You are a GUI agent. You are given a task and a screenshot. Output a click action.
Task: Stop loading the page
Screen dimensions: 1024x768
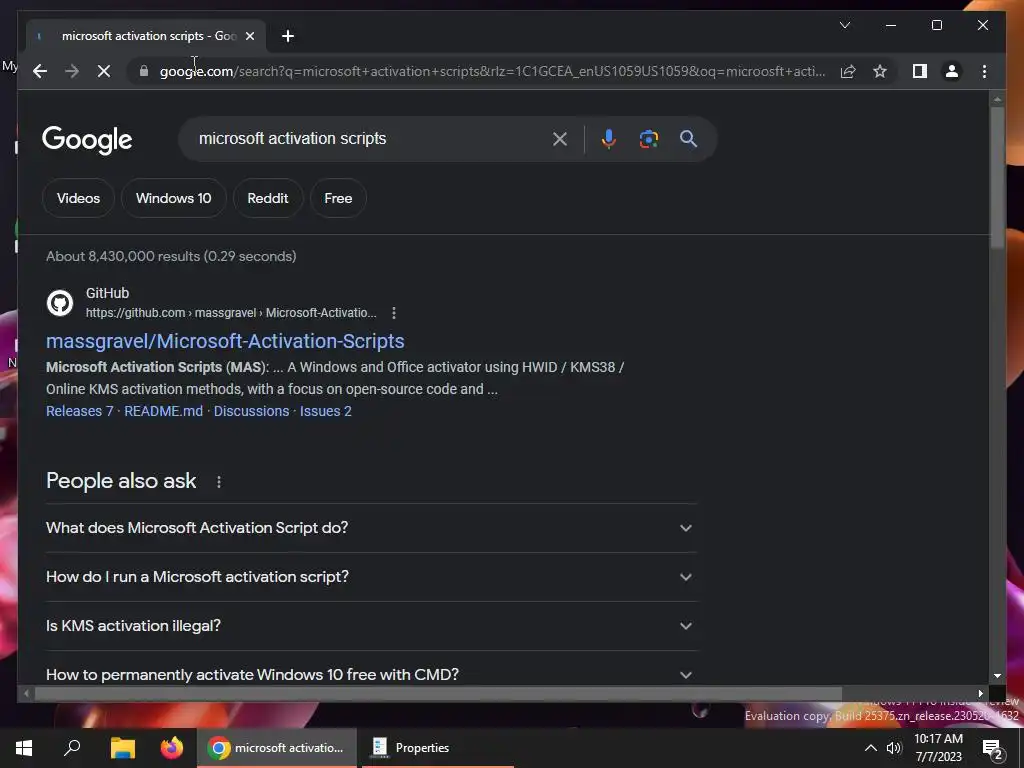[104, 71]
